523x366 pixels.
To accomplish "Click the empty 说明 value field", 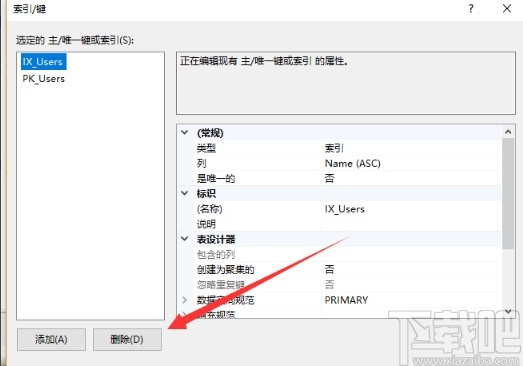I will tap(412, 224).
